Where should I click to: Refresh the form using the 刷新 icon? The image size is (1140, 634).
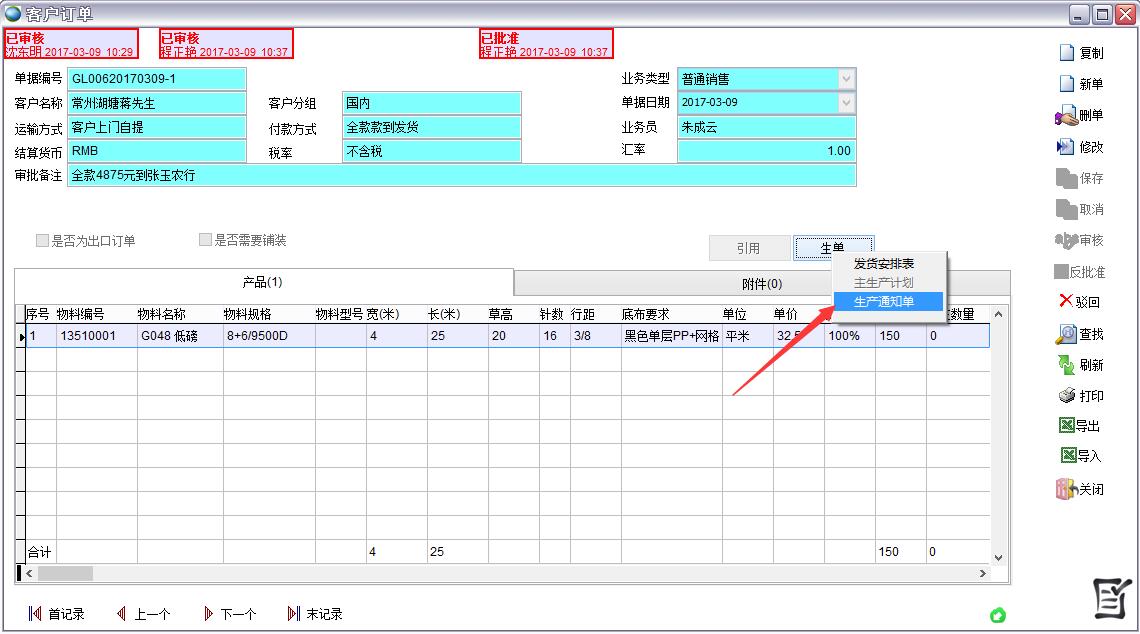(x=1085, y=366)
